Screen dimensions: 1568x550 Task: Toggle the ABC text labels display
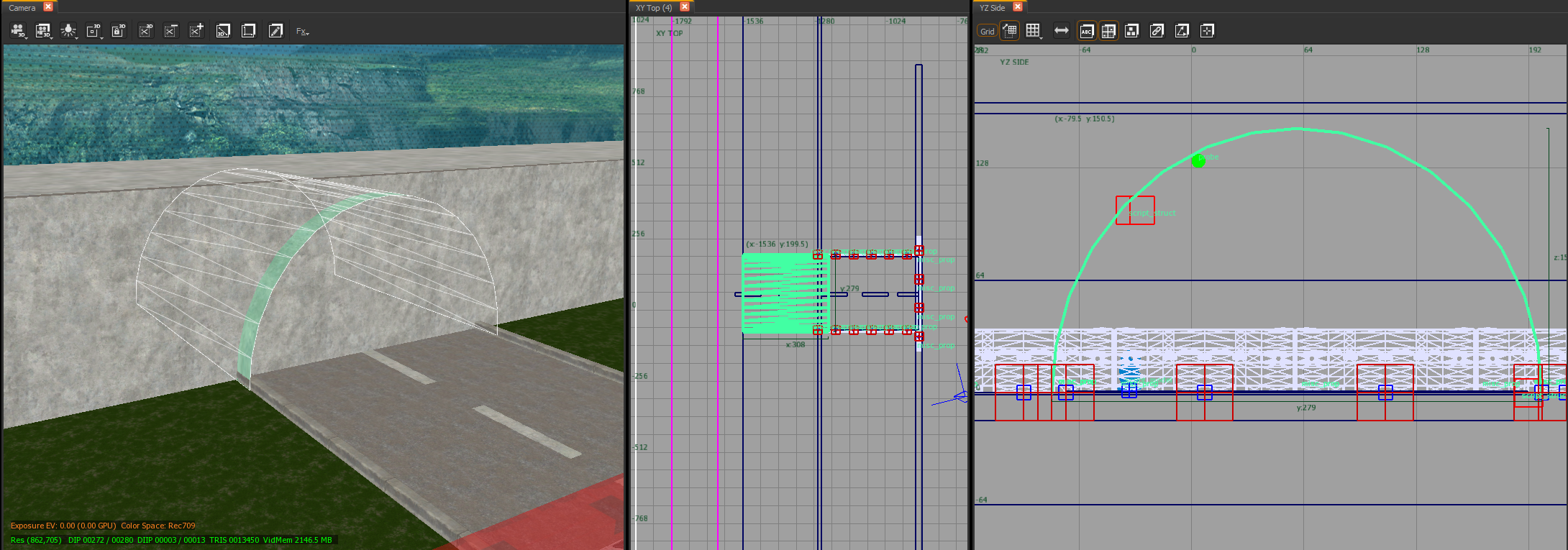click(1086, 31)
